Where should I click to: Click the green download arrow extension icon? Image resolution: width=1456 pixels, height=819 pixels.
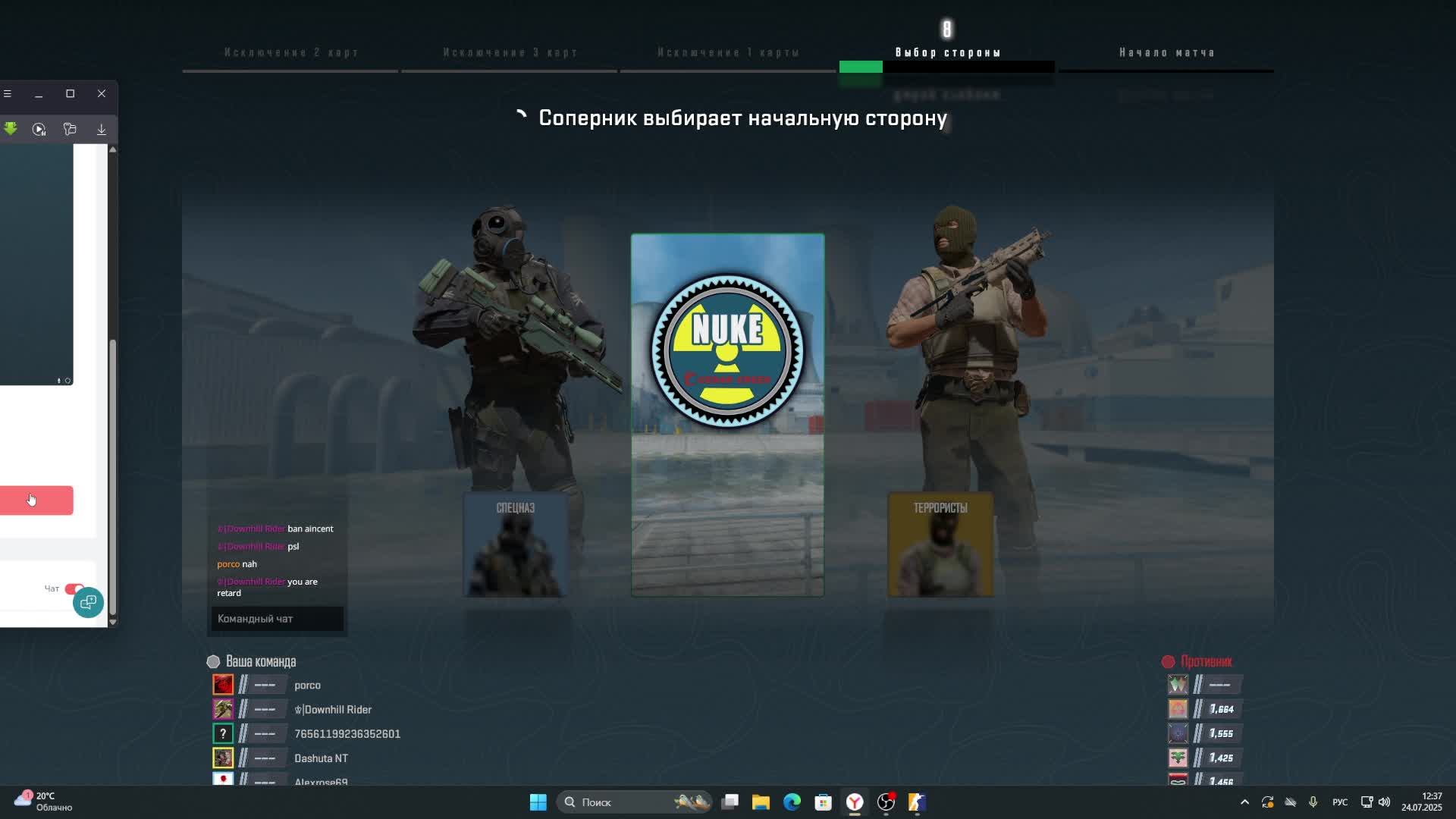click(11, 129)
